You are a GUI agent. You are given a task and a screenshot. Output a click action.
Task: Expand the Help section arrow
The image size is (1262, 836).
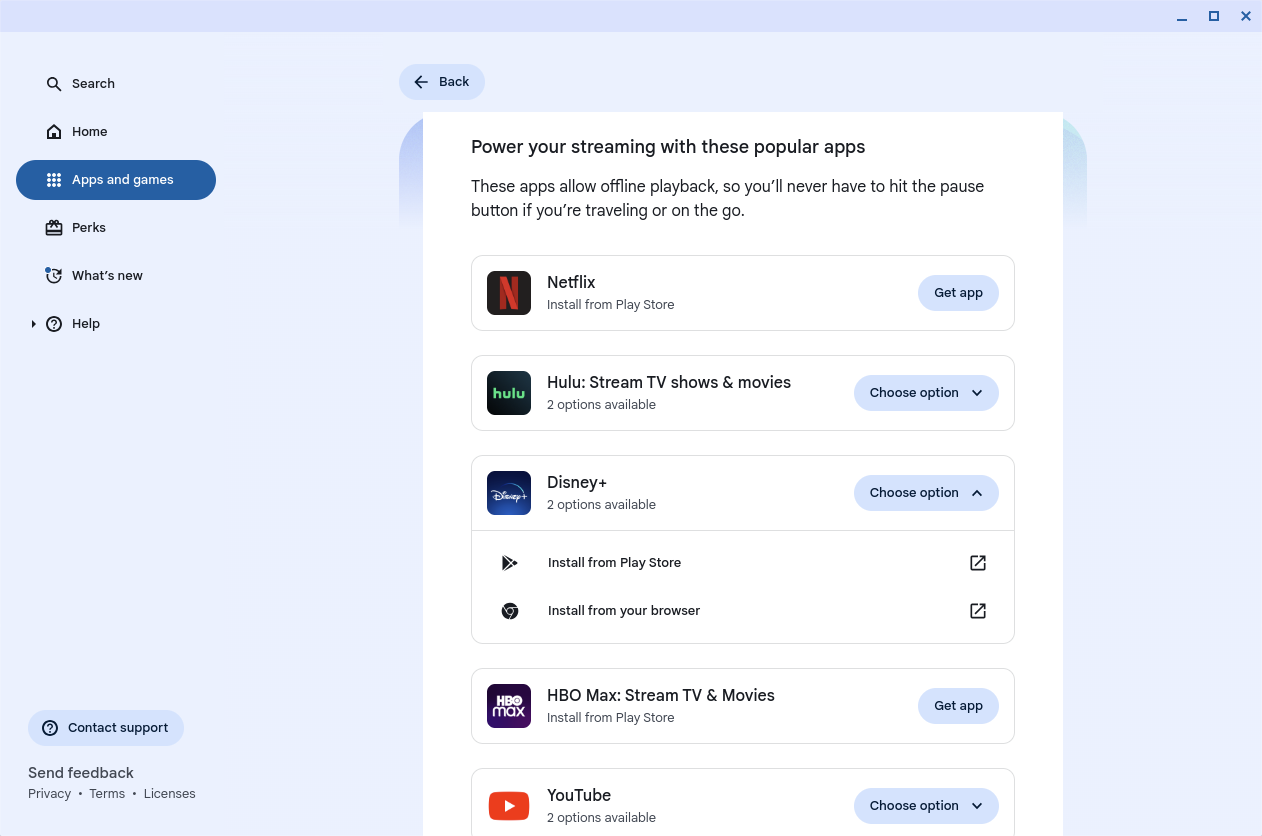point(33,324)
